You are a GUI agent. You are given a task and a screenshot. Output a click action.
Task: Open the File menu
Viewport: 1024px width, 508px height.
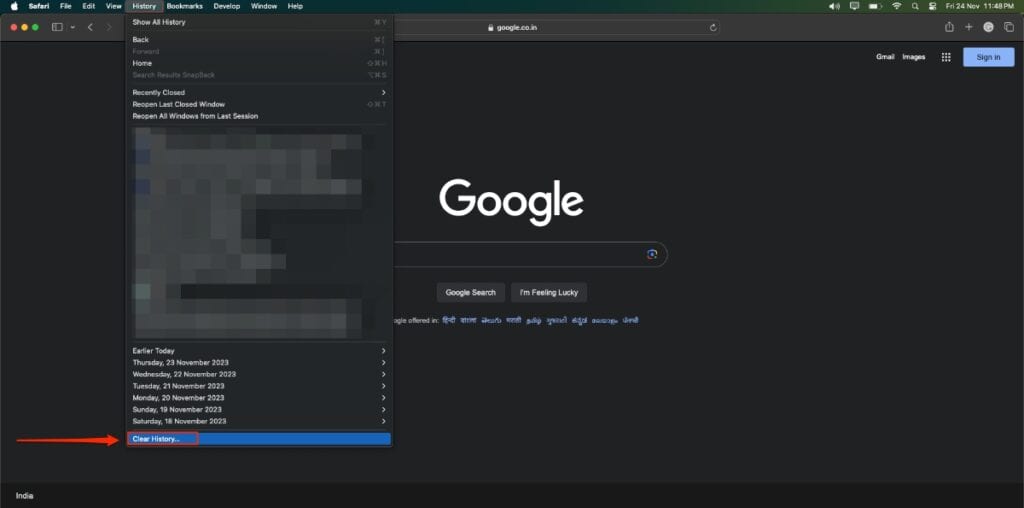point(66,6)
